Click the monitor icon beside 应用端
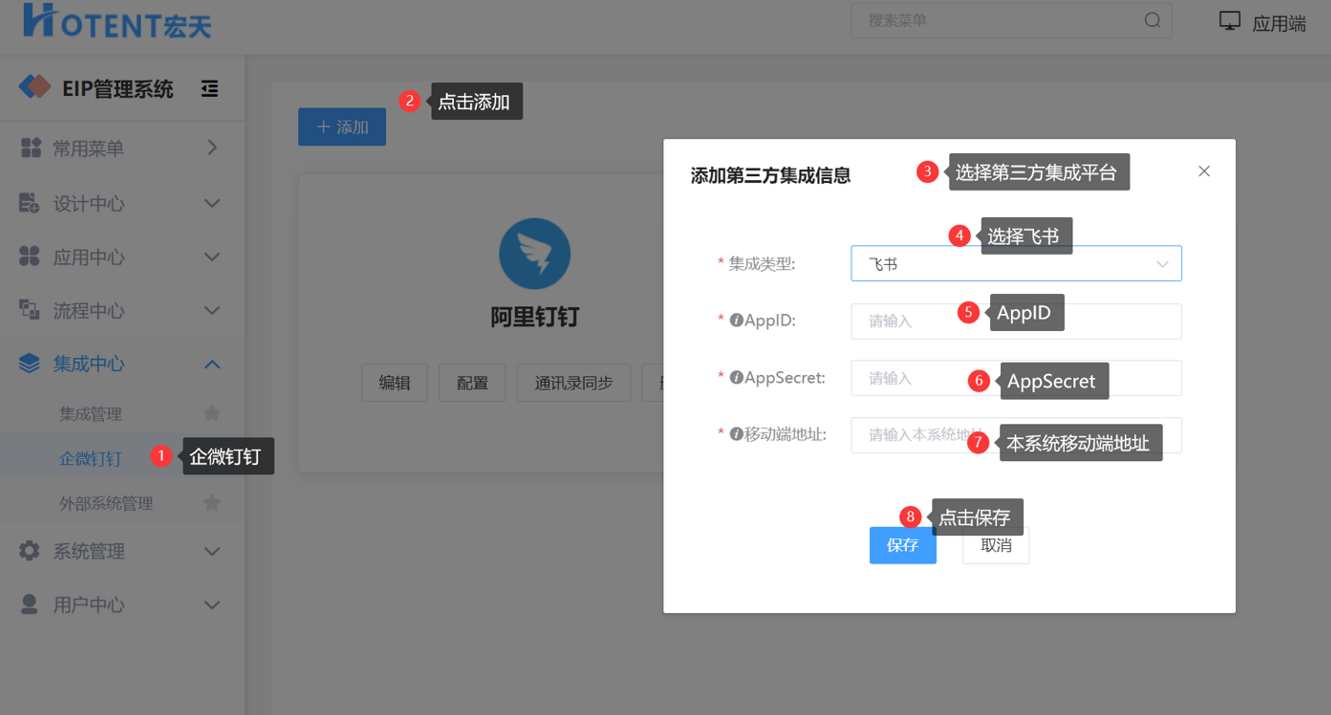This screenshot has height=715, width=1331. pos(1229,21)
